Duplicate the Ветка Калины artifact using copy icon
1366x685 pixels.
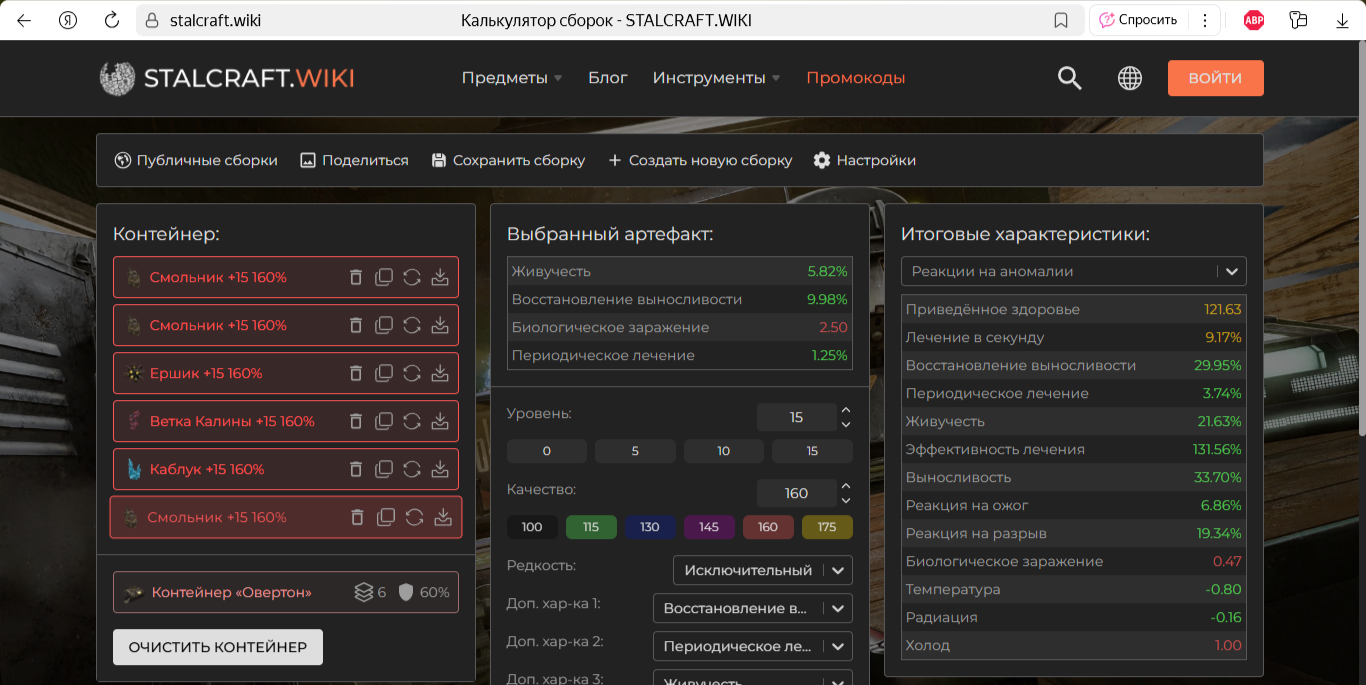click(x=384, y=421)
